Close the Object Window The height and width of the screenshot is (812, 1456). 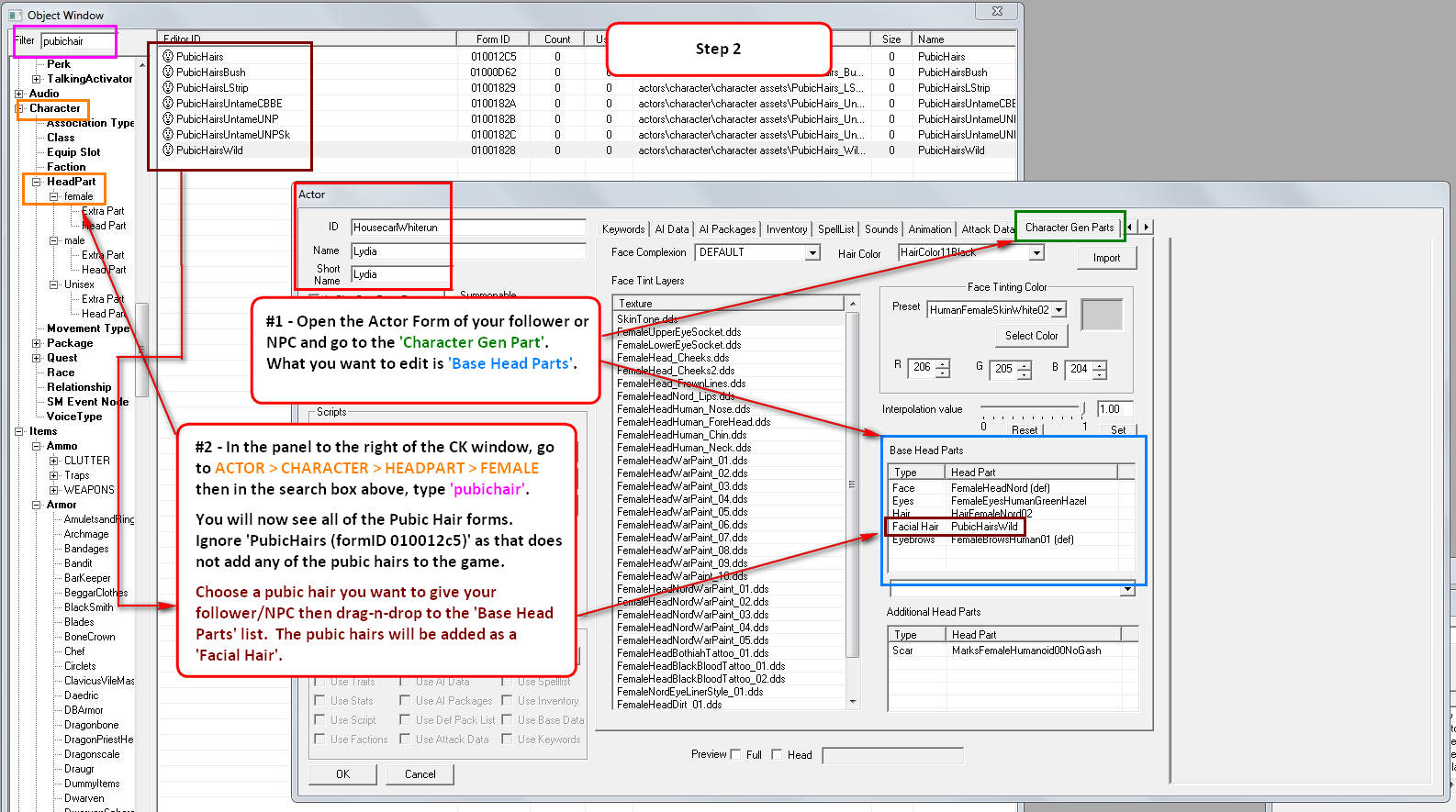pos(997,11)
